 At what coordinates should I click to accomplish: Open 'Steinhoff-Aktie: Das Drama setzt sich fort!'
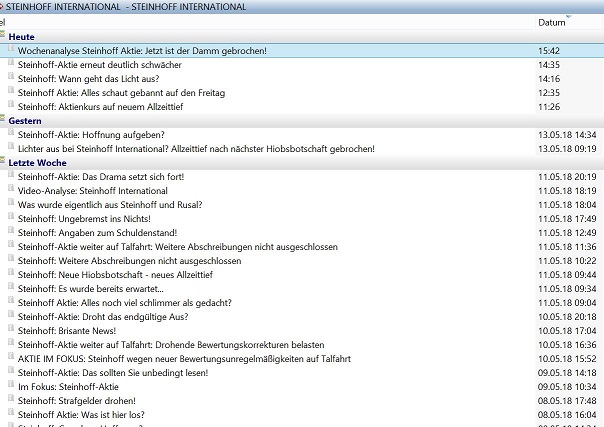coord(101,177)
